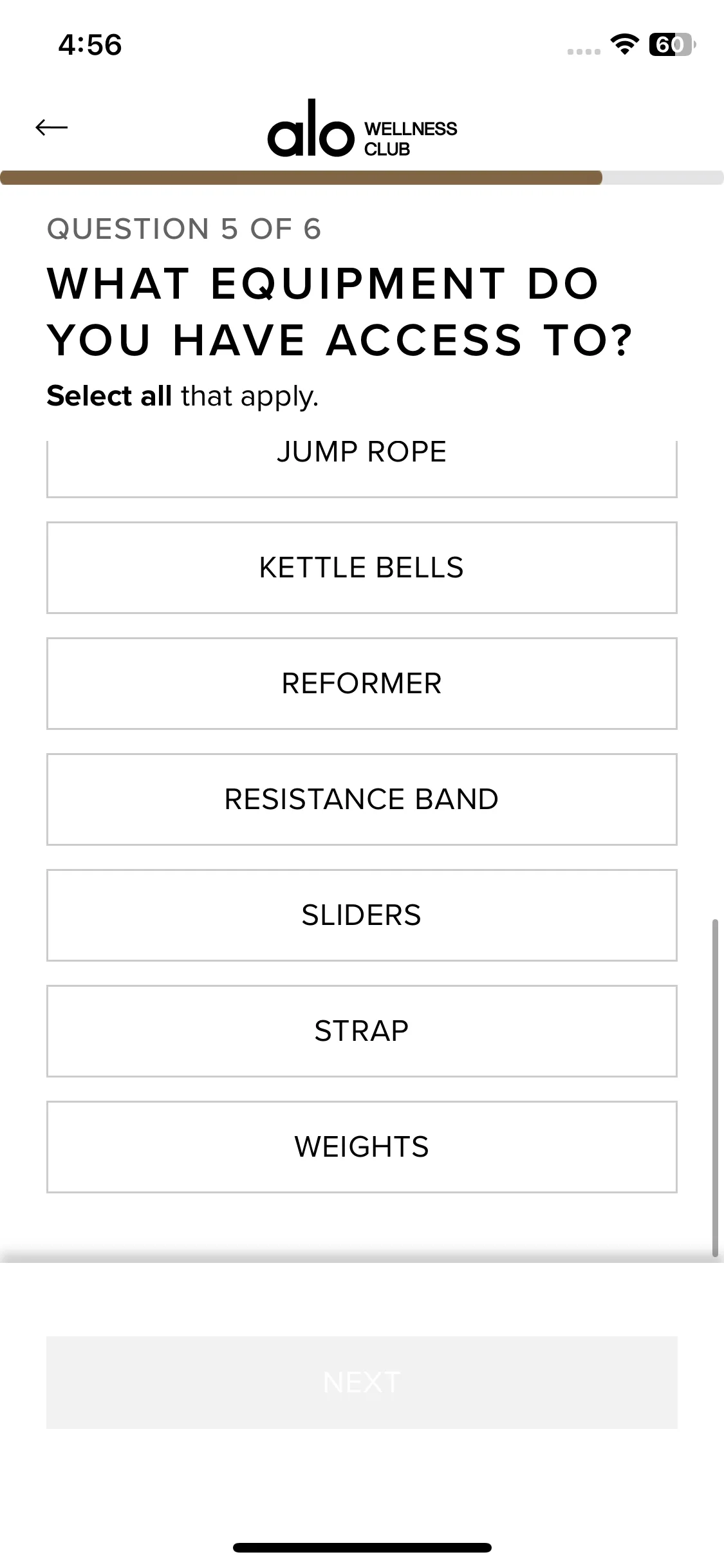
Task: Tap the Wi-Fi status icon
Action: click(624, 44)
